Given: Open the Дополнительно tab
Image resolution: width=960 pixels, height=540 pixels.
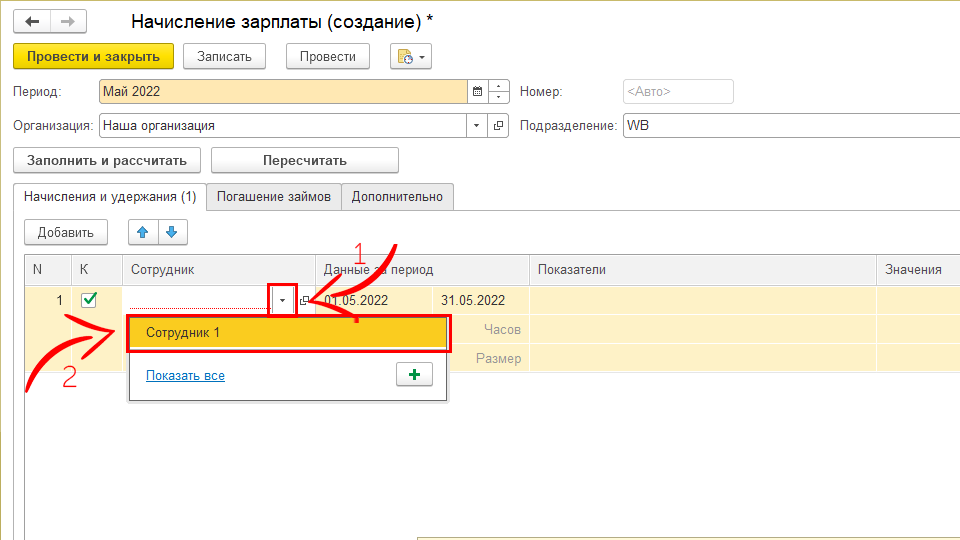Looking at the screenshot, I should 397,197.
